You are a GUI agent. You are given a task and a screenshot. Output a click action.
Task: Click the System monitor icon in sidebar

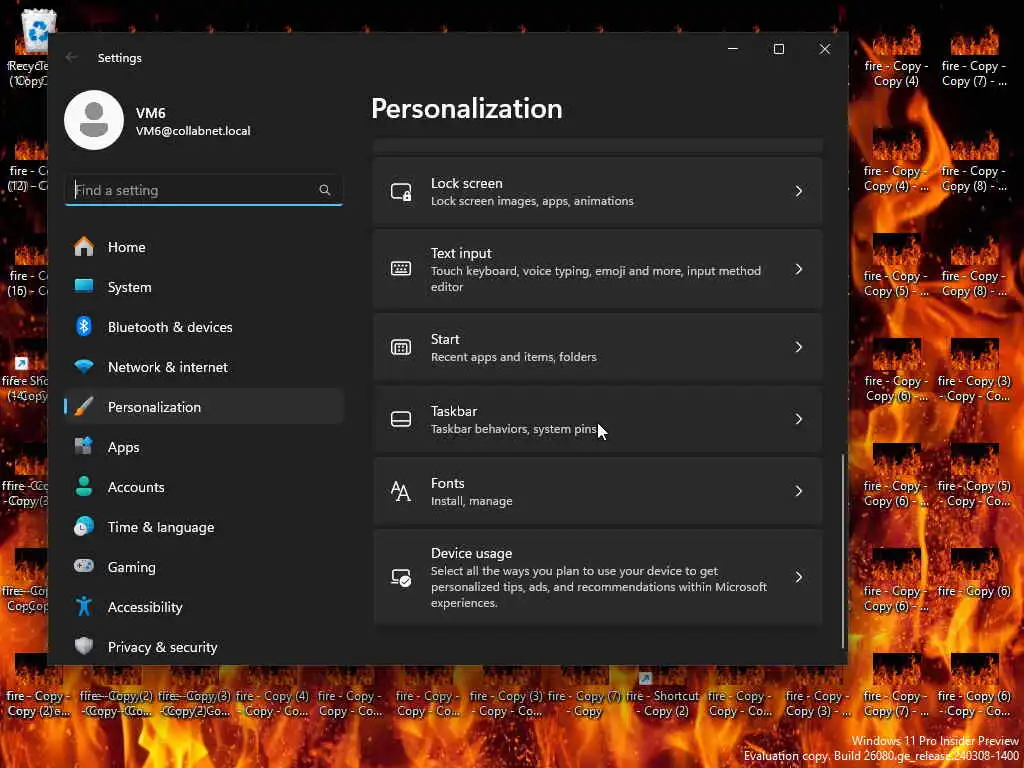click(x=84, y=286)
